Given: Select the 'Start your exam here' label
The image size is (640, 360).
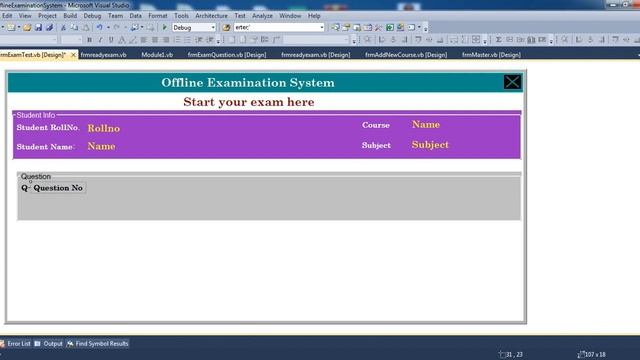Looking at the screenshot, I should tap(249, 102).
